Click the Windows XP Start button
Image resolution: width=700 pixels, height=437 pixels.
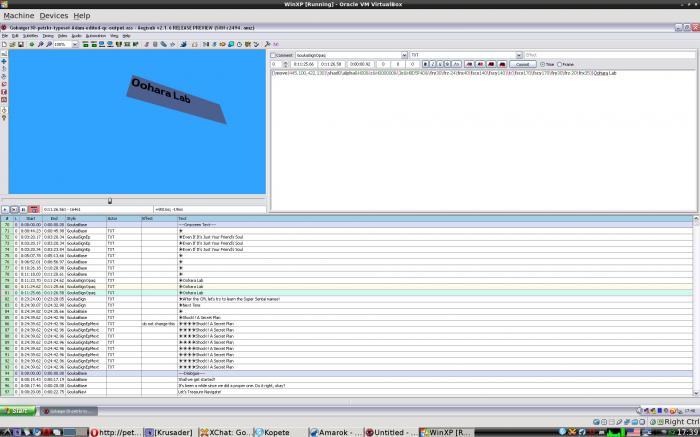18,411
